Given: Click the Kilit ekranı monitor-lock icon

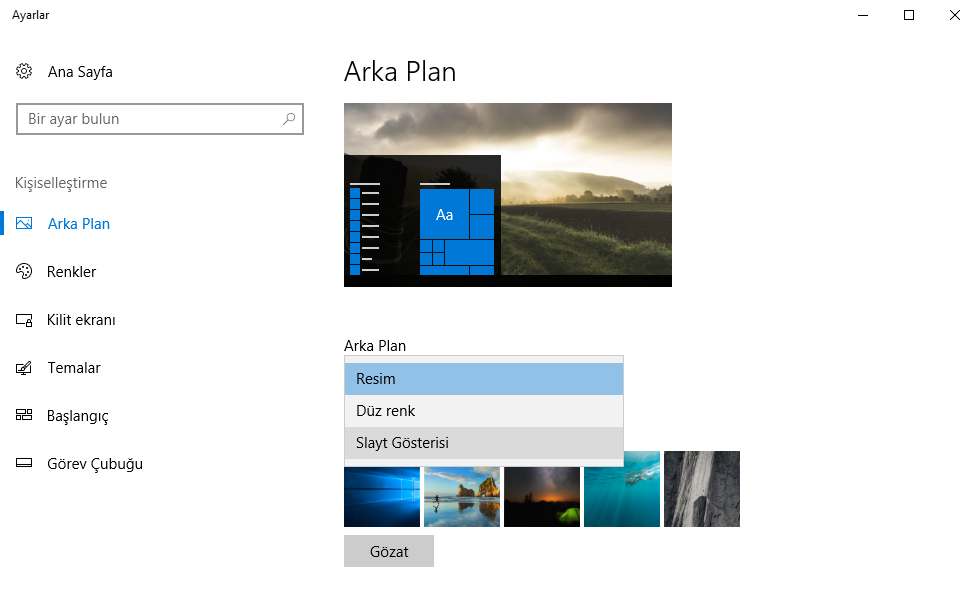Looking at the screenshot, I should click(24, 320).
